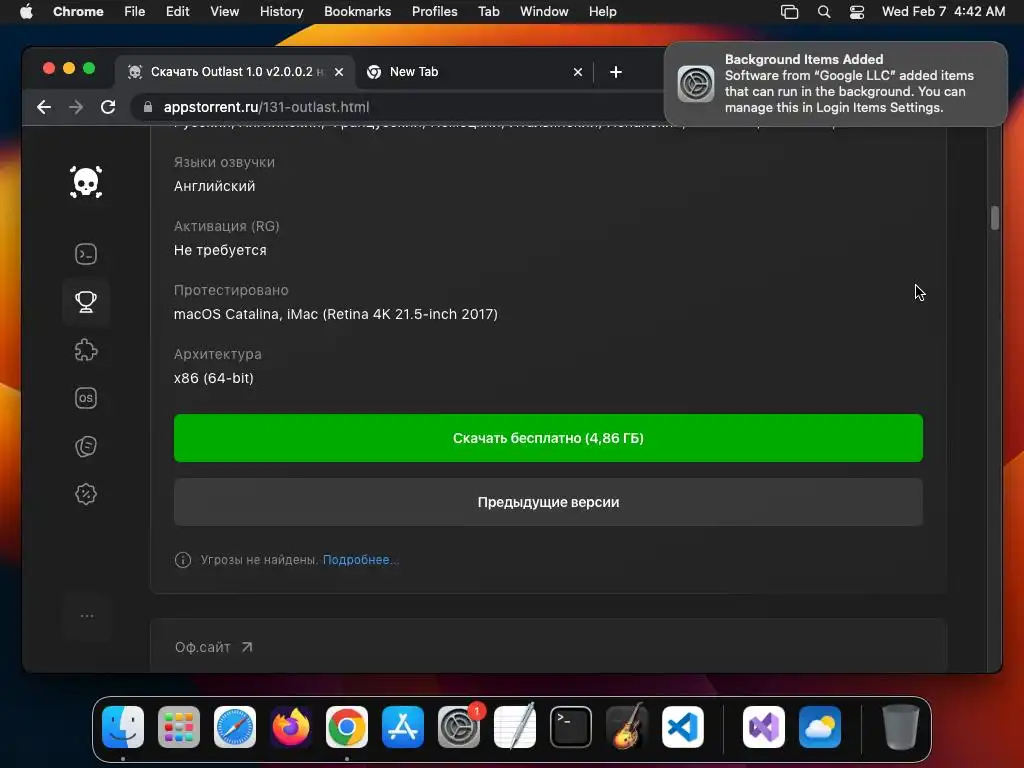Image resolution: width=1024 pixels, height=768 pixels.
Task: Click the info icon beside Угрозы не найдены
Action: (x=183, y=560)
